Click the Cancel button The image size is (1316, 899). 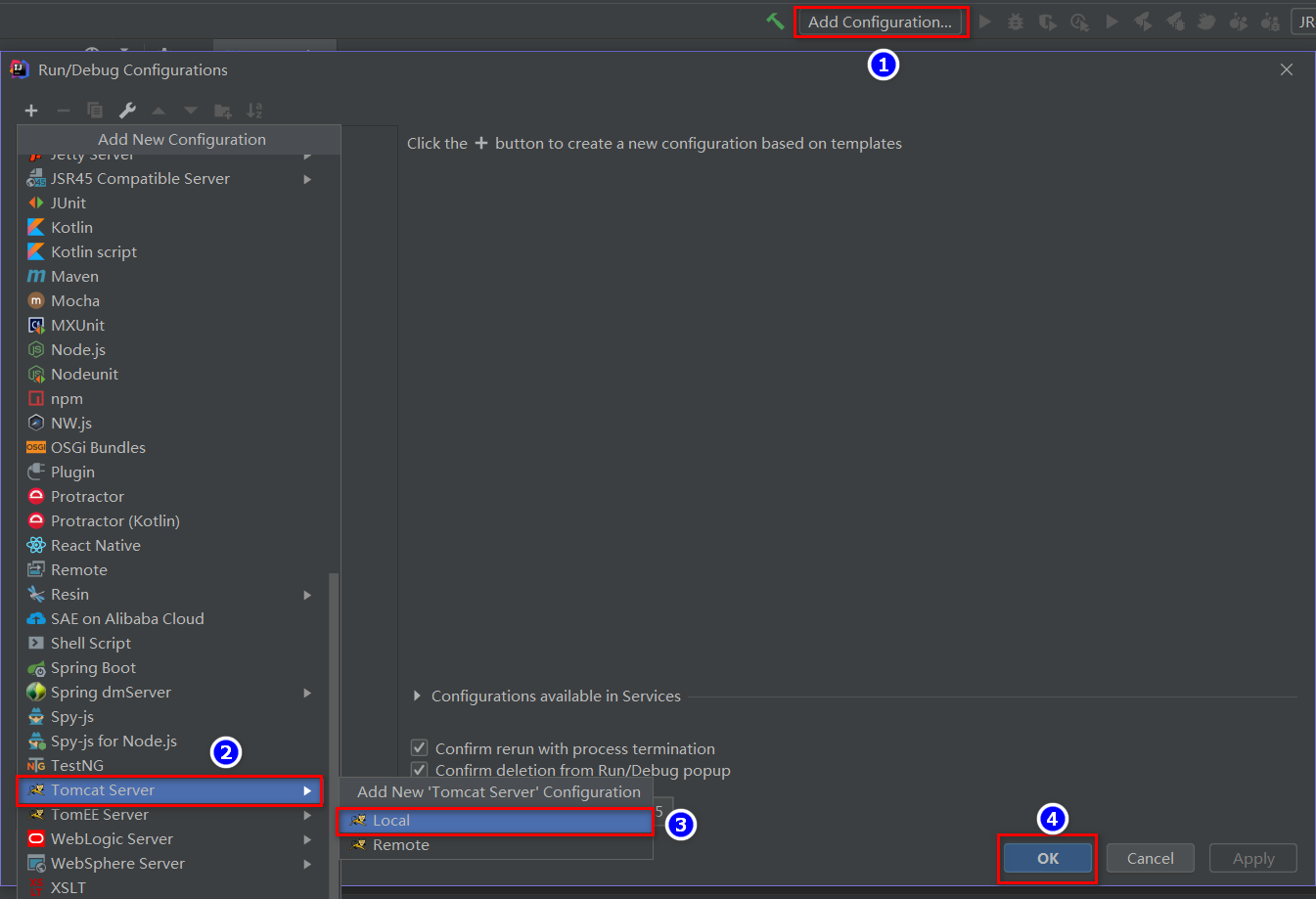[x=1151, y=858]
